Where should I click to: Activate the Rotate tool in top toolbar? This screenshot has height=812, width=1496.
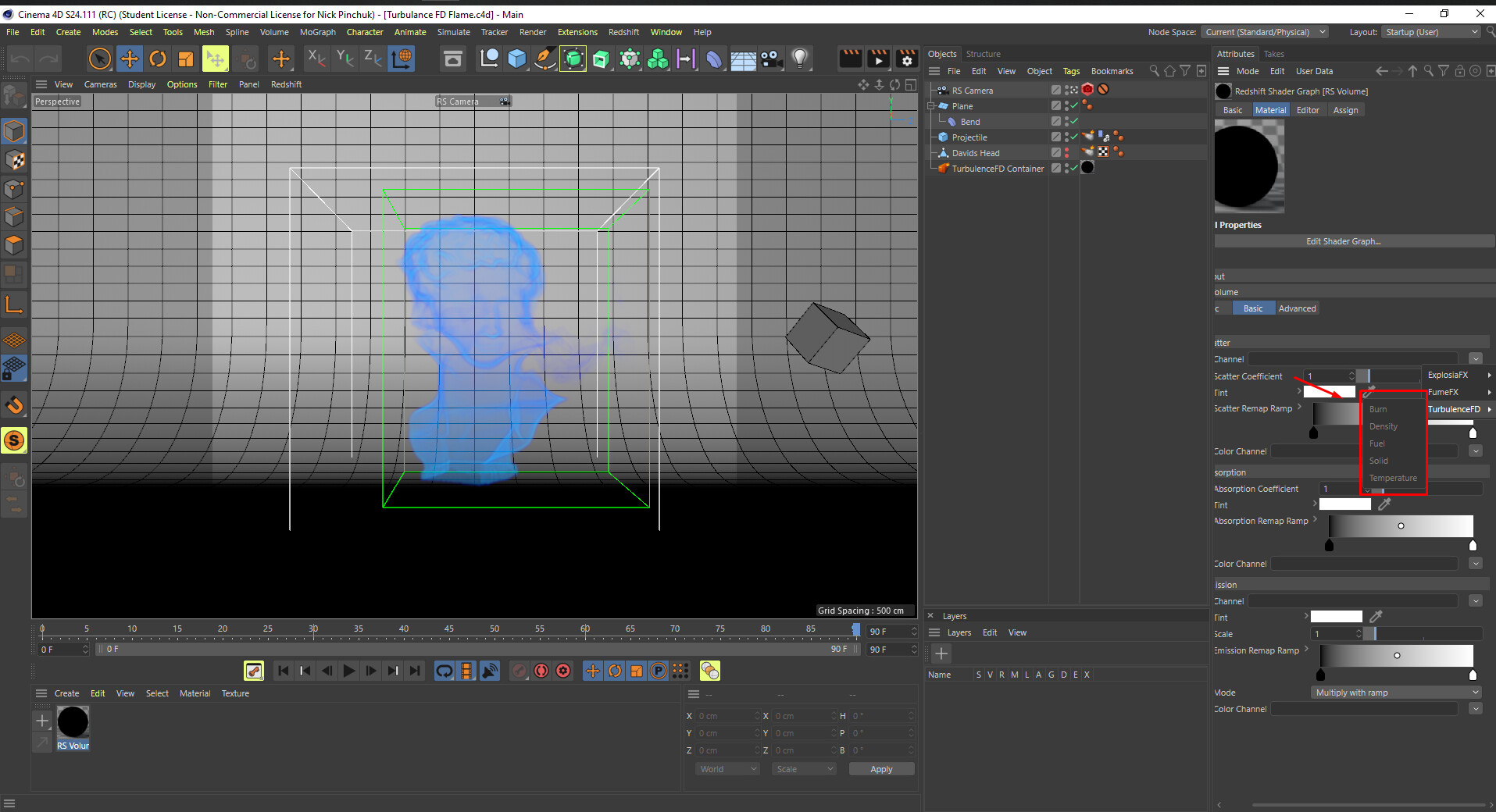click(158, 59)
